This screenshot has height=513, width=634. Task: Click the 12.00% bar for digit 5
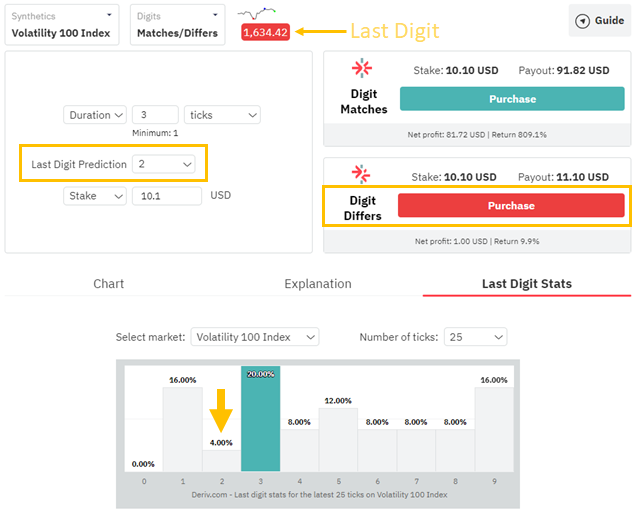338,440
